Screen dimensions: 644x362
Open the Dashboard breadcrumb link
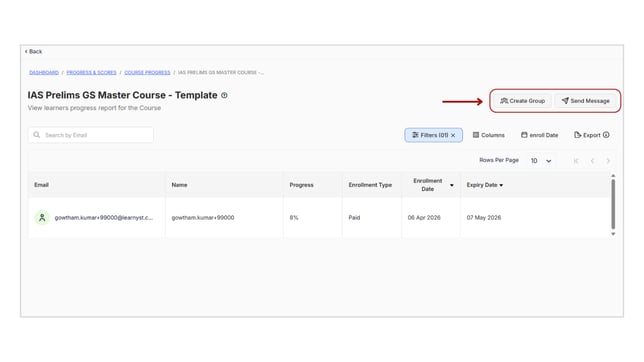point(44,72)
